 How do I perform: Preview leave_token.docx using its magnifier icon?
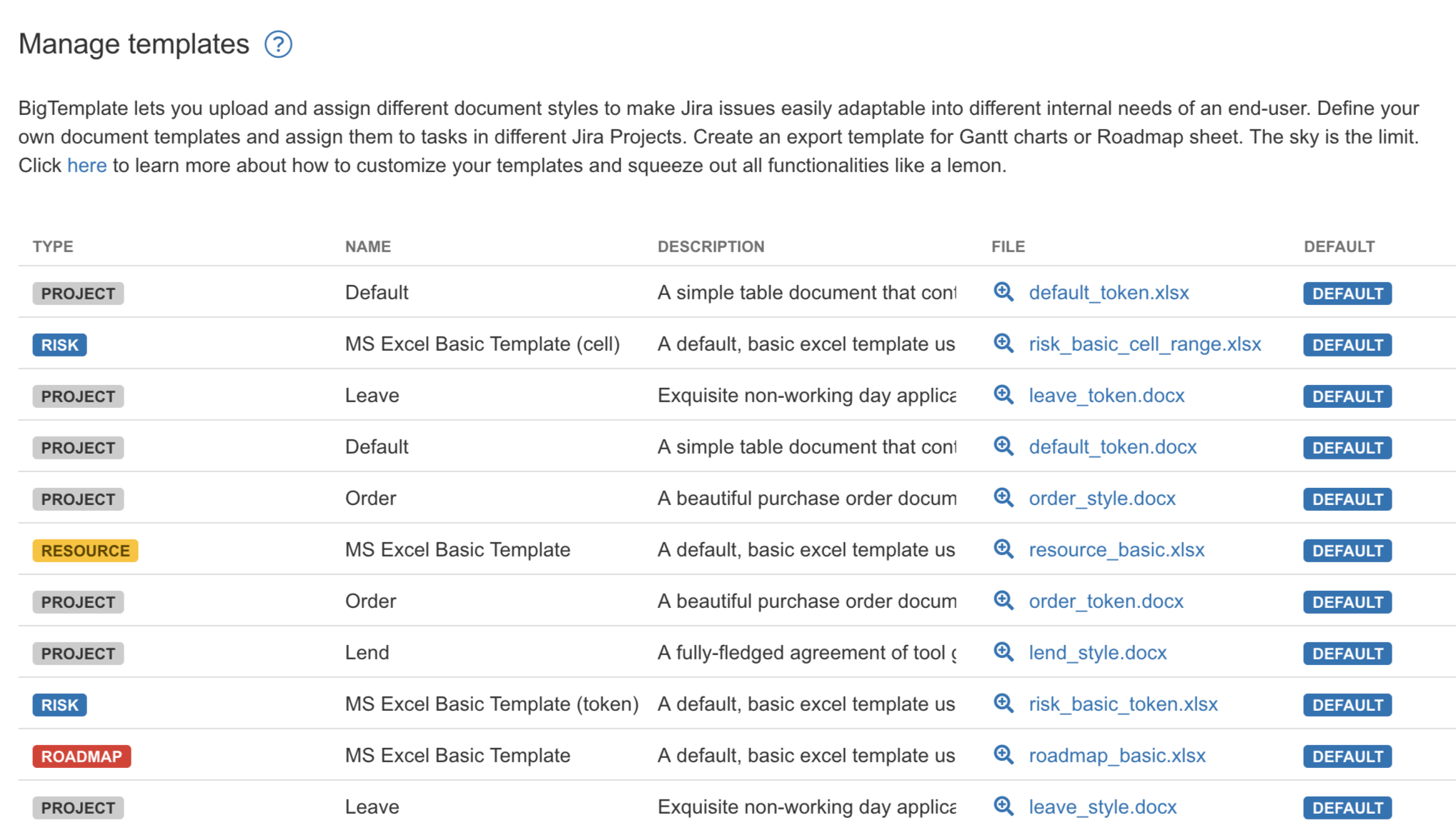coord(1004,395)
